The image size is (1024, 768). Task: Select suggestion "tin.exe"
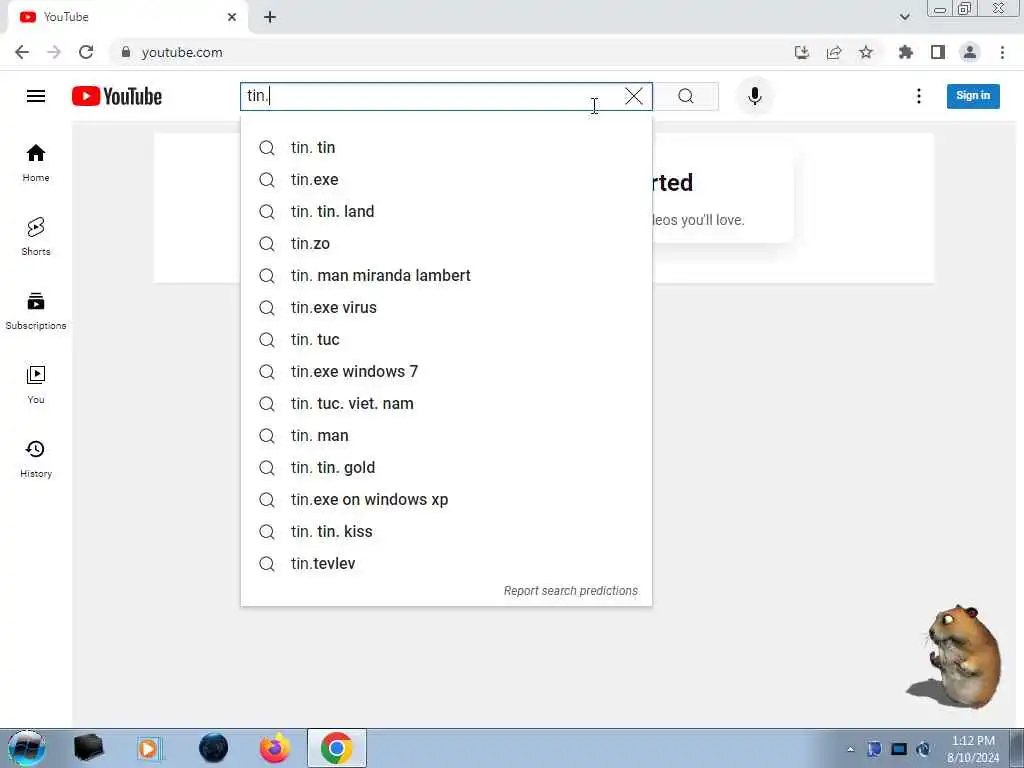446,180
